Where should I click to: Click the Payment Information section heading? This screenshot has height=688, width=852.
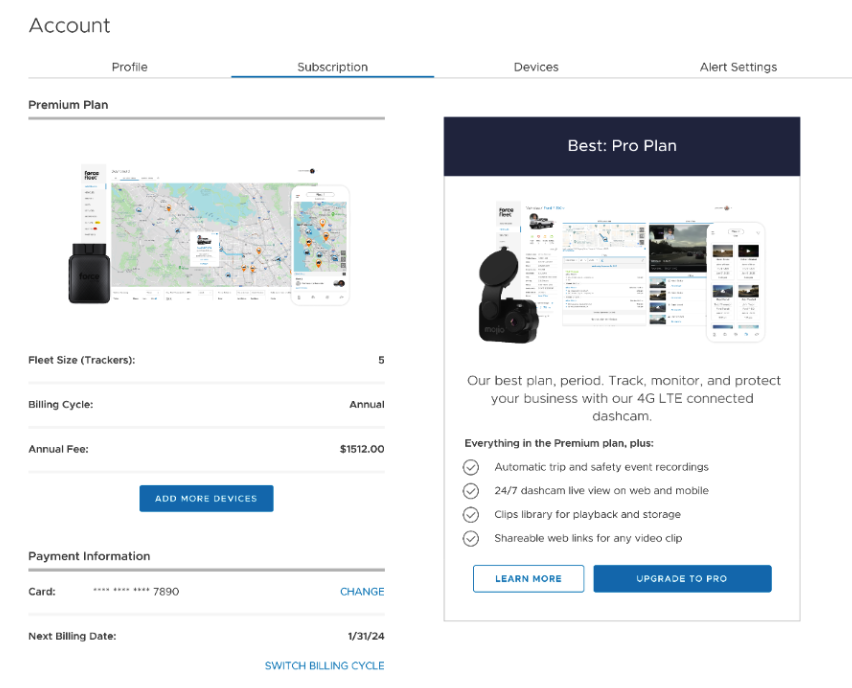coord(89,556)
